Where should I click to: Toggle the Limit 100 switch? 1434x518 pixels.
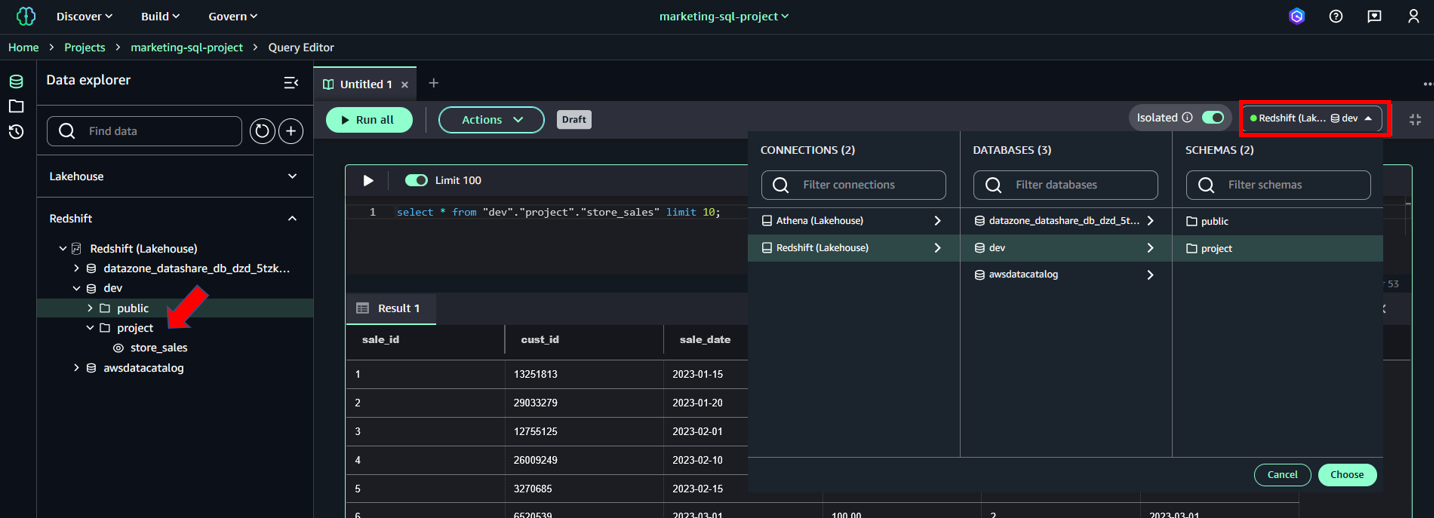click(x=416, y=180)
